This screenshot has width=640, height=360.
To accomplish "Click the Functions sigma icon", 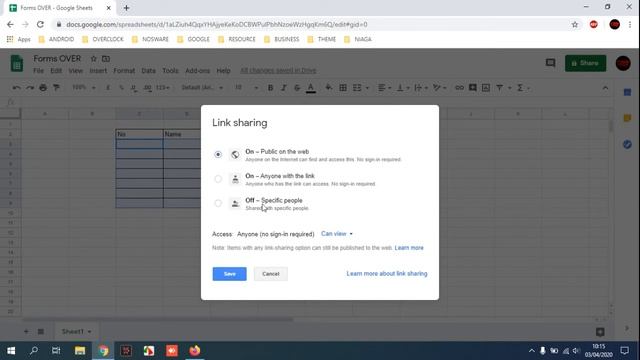I will point(520,88).
